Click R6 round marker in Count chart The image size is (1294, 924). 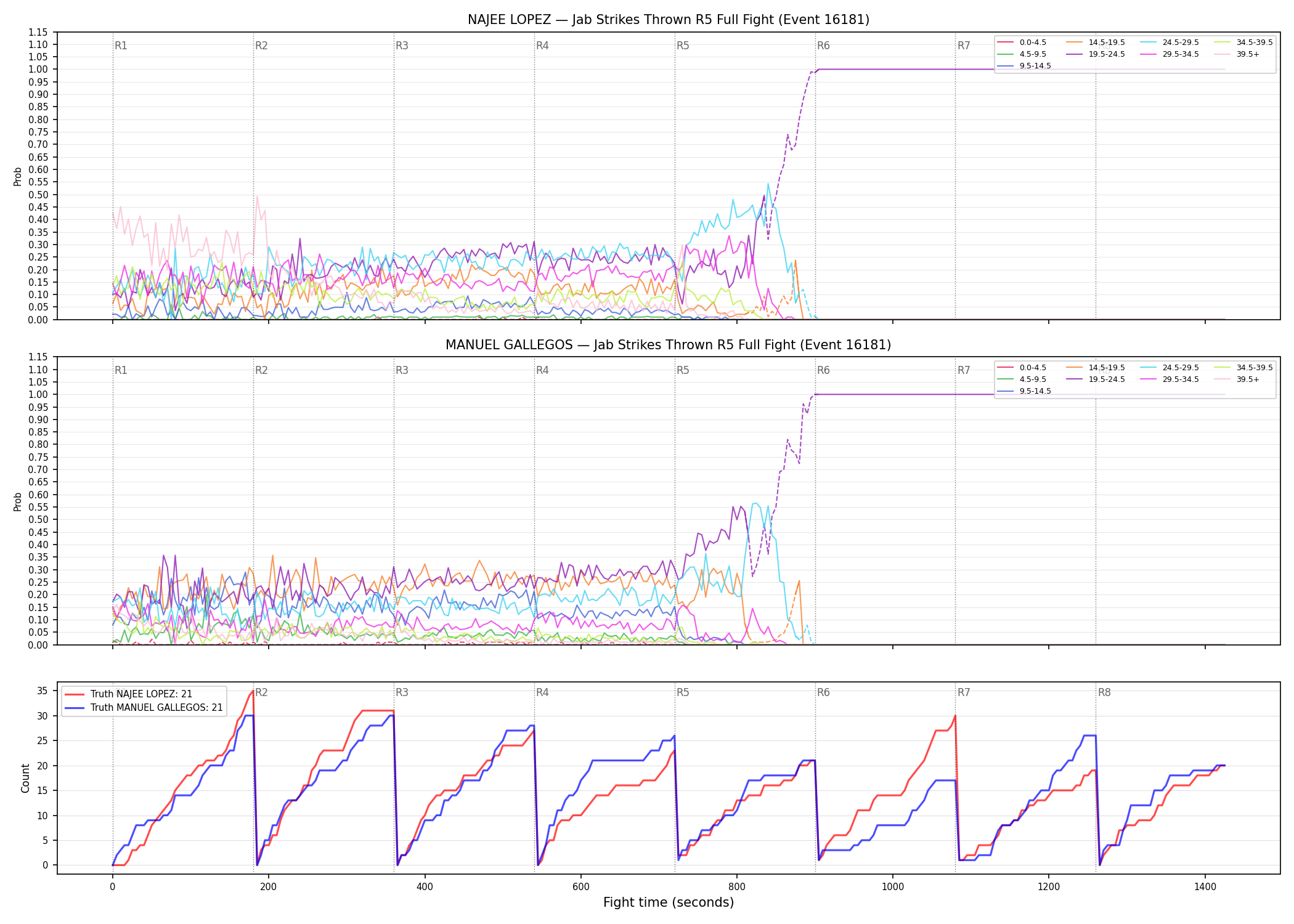[x=823, y=692]
